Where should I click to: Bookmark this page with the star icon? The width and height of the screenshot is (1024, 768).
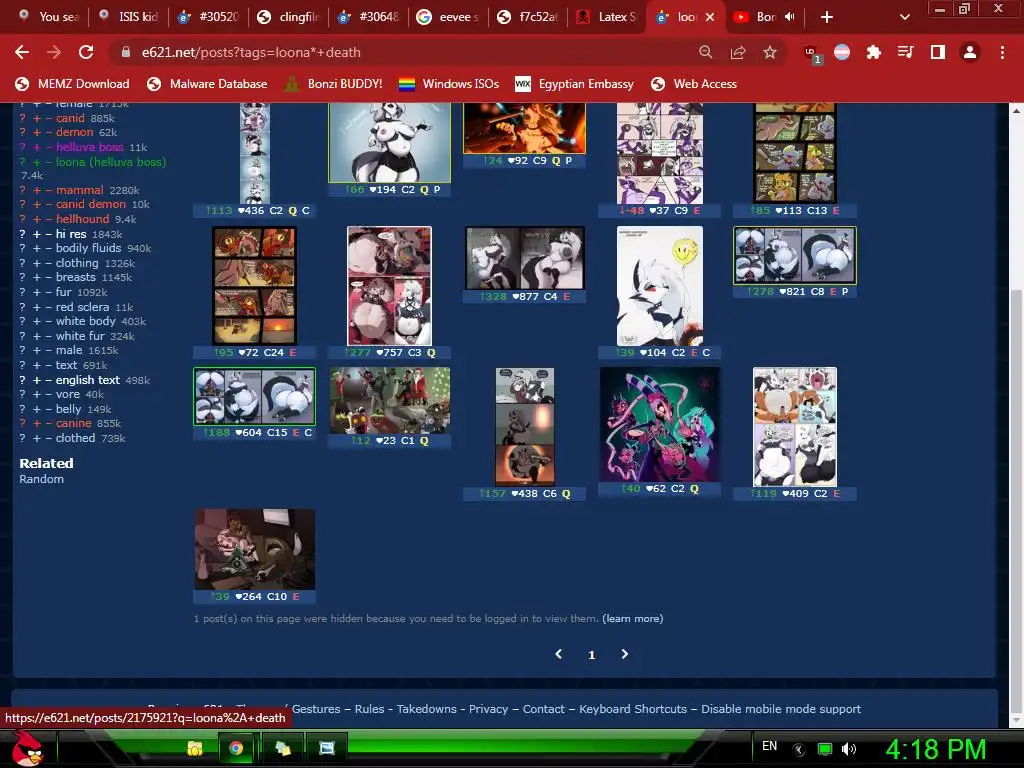770,52
